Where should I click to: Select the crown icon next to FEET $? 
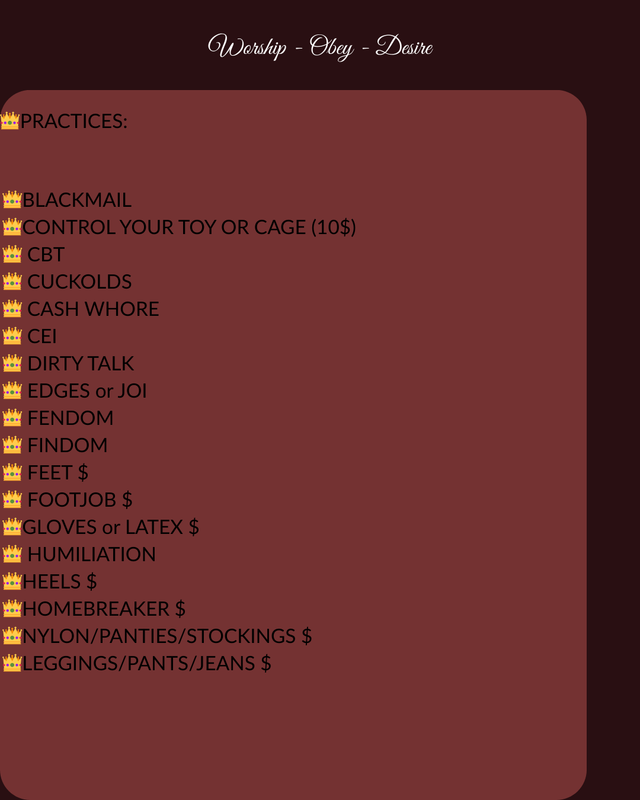coord(12,472)
